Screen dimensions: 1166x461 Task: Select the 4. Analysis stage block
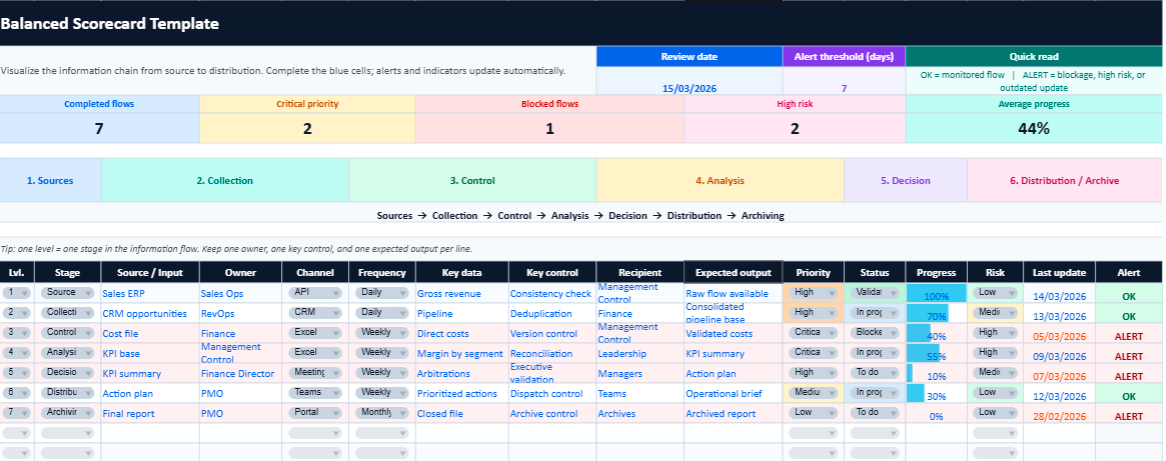tap(720, 181)
